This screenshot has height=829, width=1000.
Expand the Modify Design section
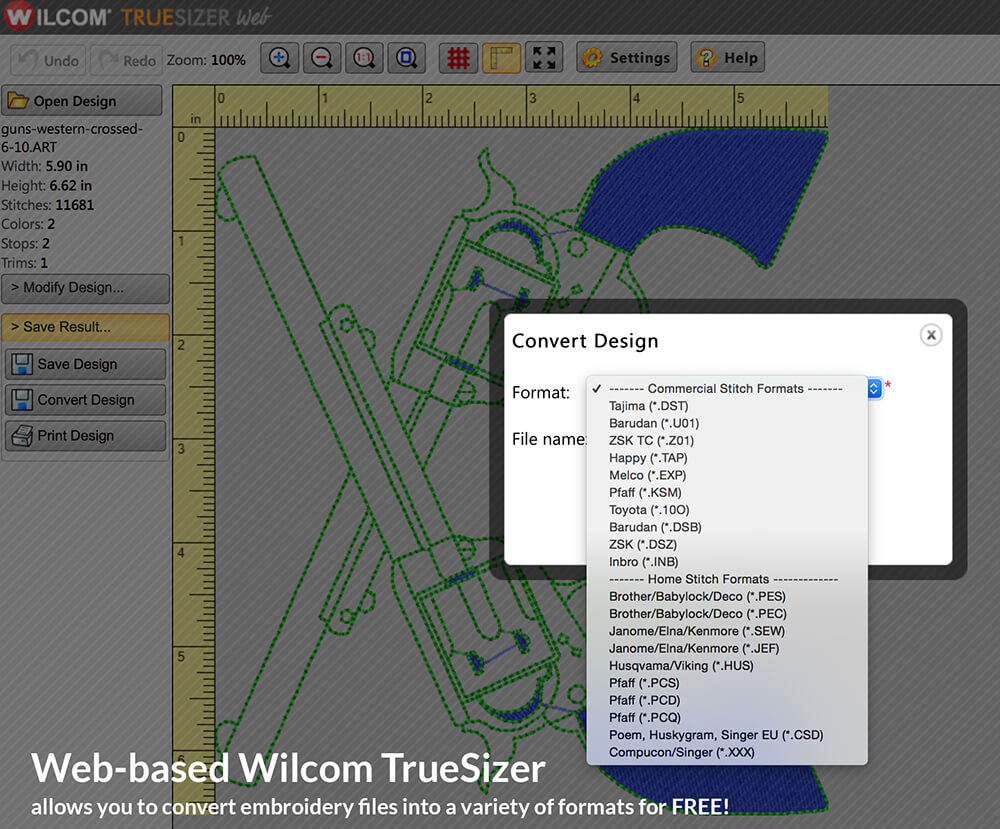85,288
